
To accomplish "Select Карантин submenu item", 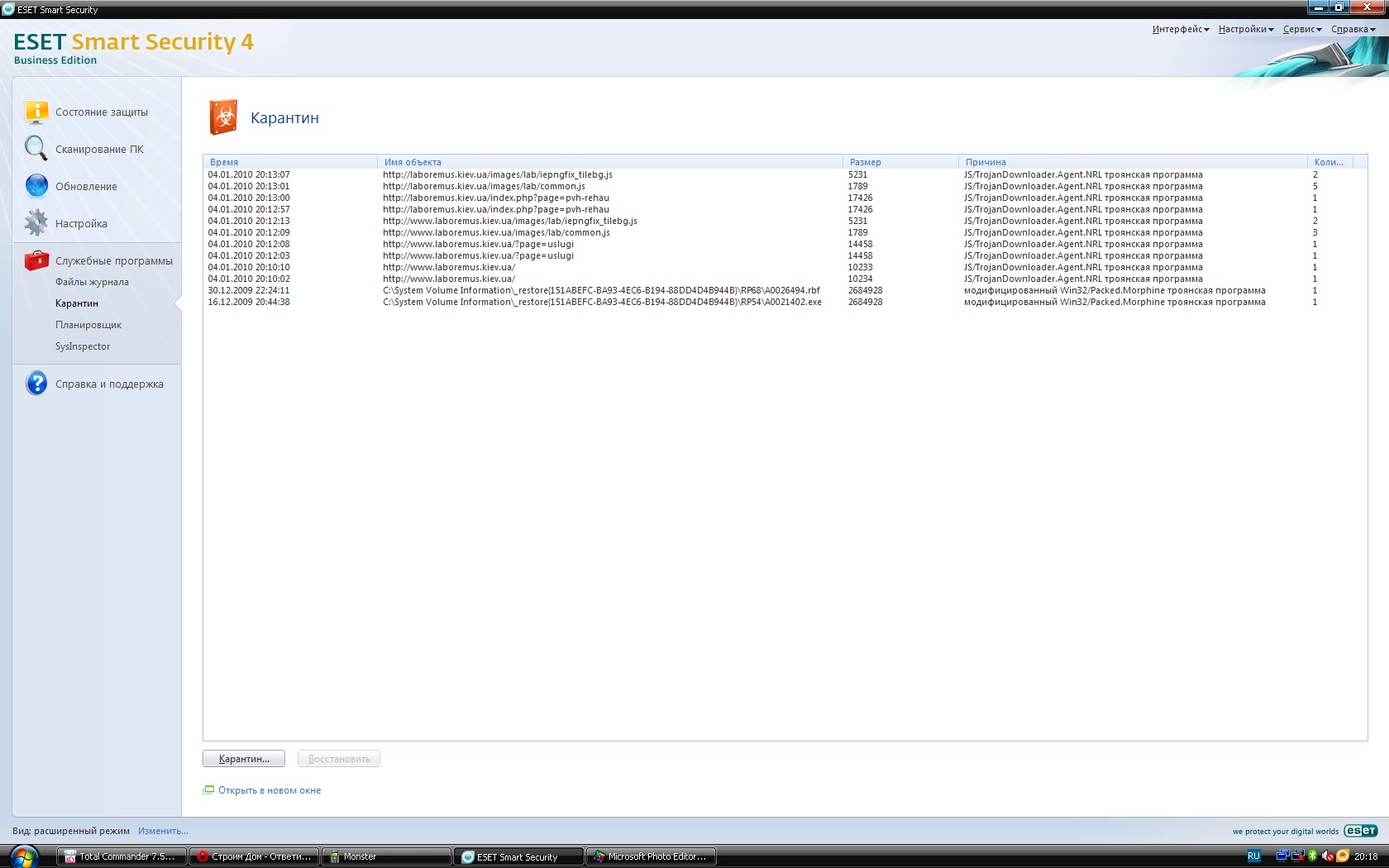I will coord(77,303).
